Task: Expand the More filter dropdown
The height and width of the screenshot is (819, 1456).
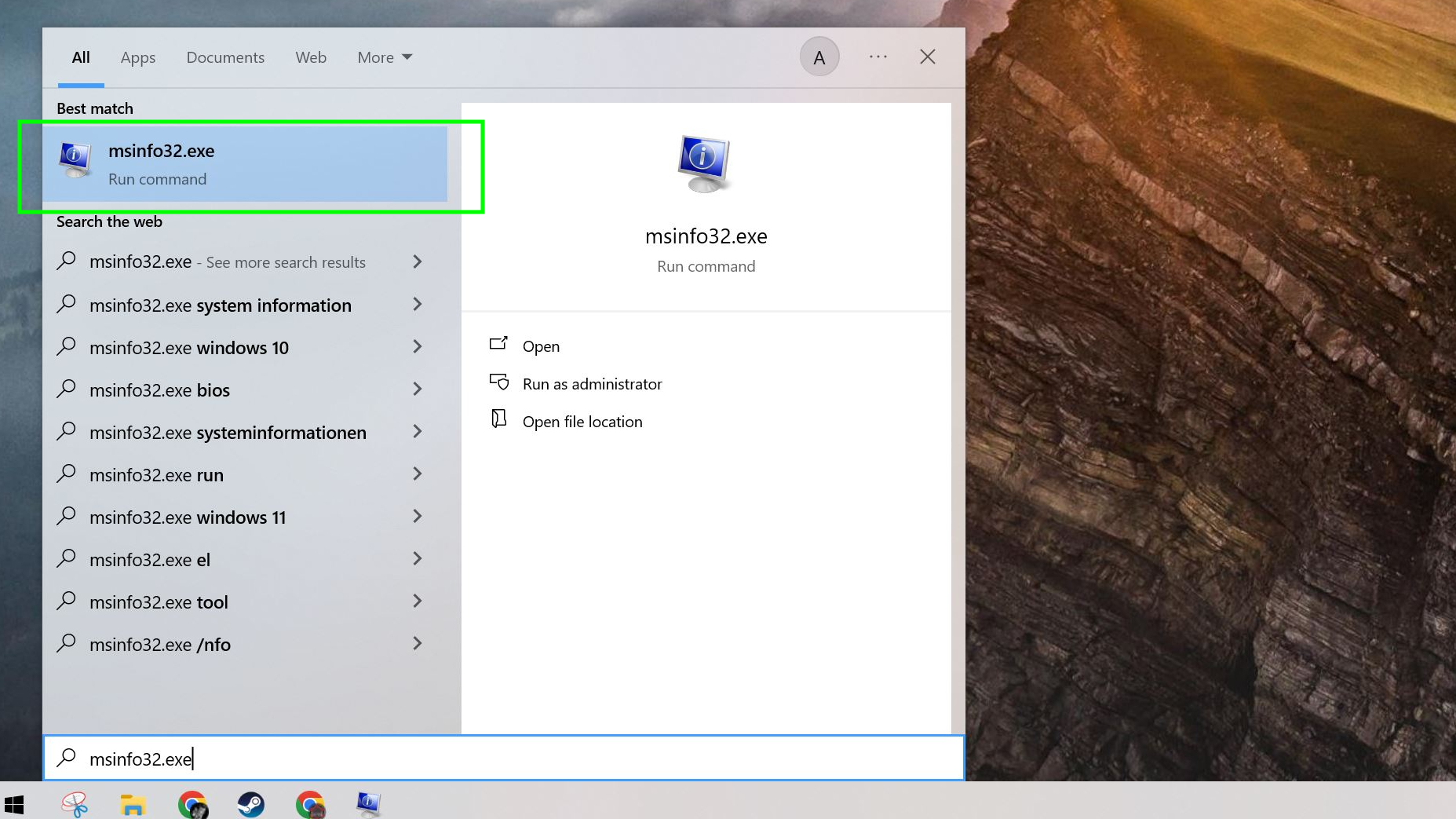Action: 385,57
